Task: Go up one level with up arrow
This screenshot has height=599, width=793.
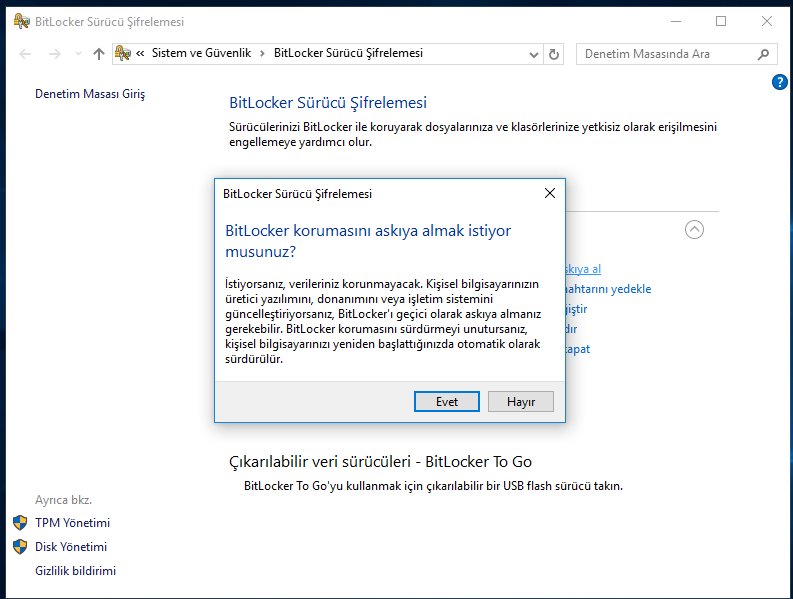Action: (98, 54)
